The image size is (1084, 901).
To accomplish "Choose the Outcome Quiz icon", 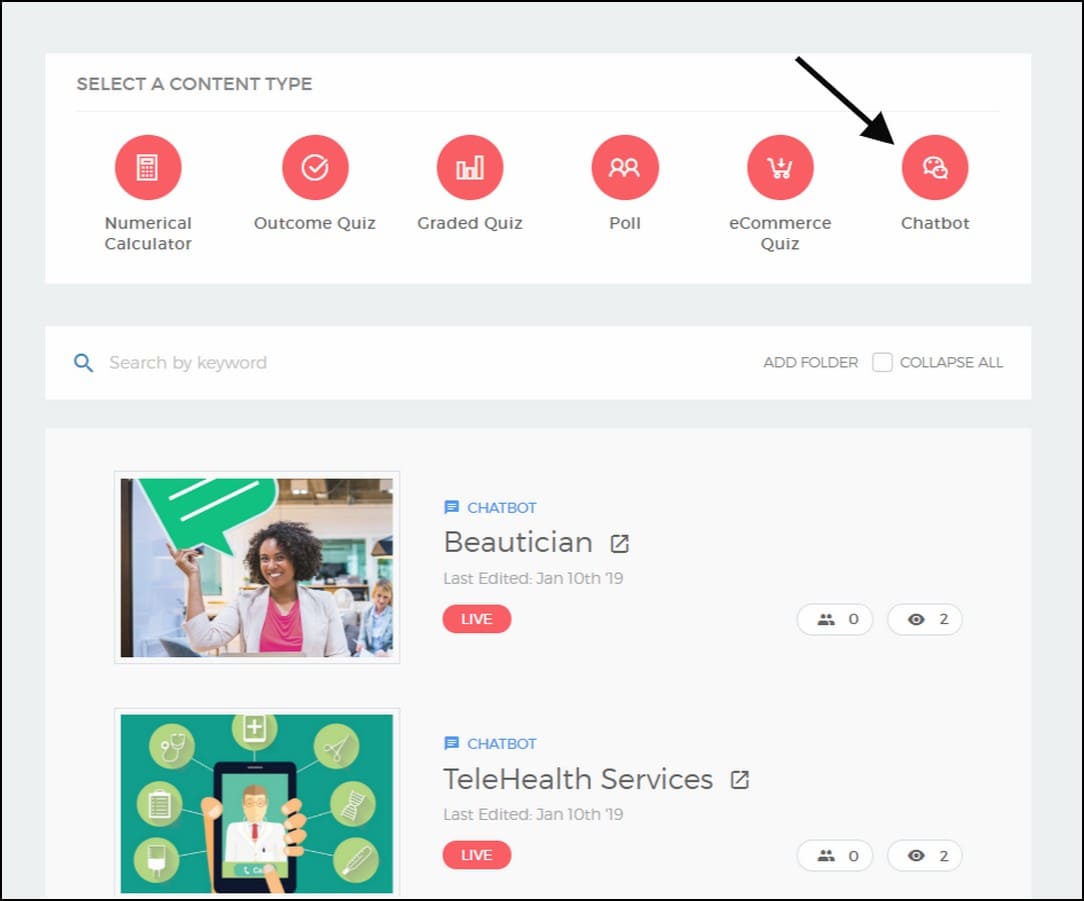I will (x=315, y=168).
